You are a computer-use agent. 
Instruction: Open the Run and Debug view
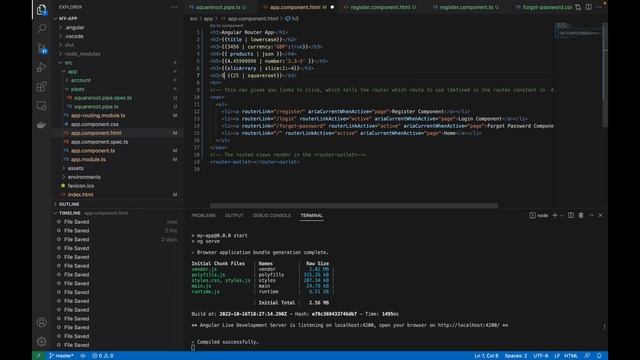(42, 67)
